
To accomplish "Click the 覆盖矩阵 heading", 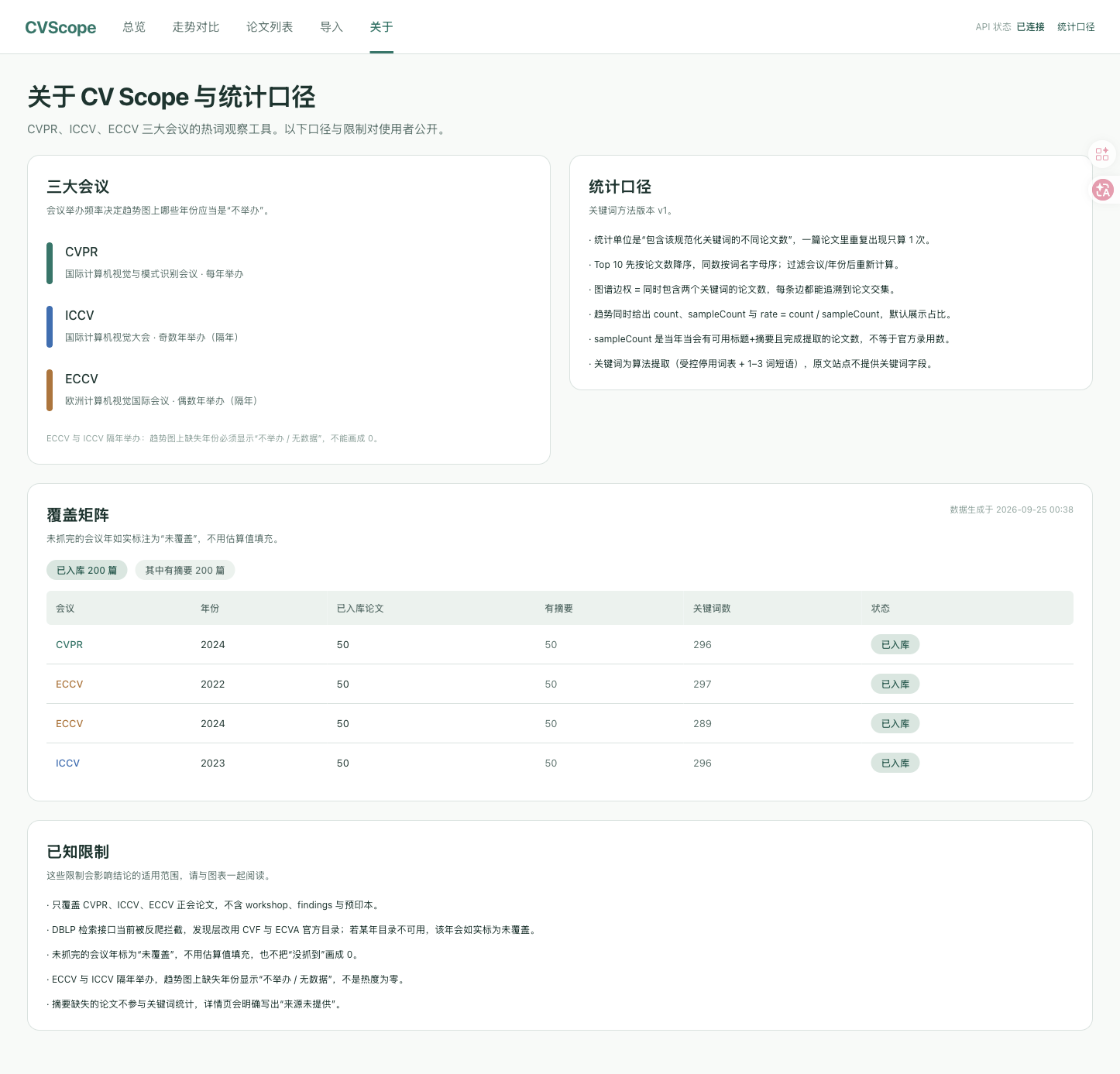I will pos(78,516).
